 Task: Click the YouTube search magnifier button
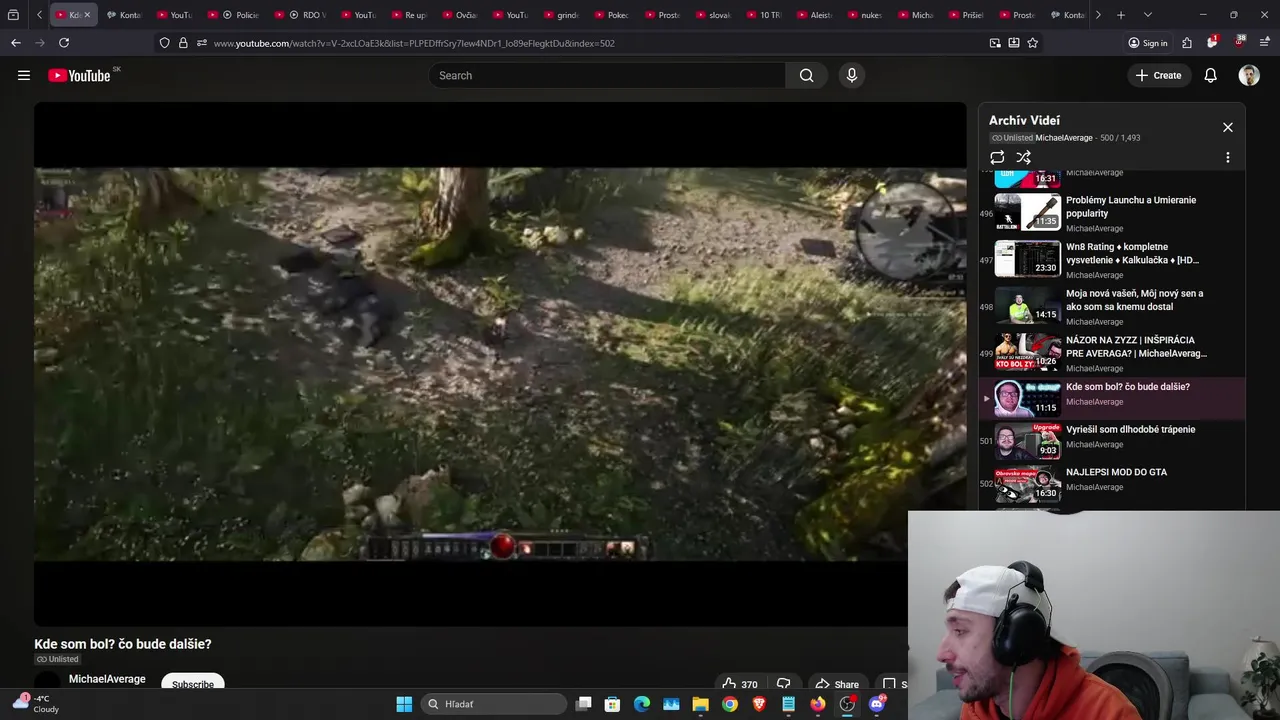point(807,75)
